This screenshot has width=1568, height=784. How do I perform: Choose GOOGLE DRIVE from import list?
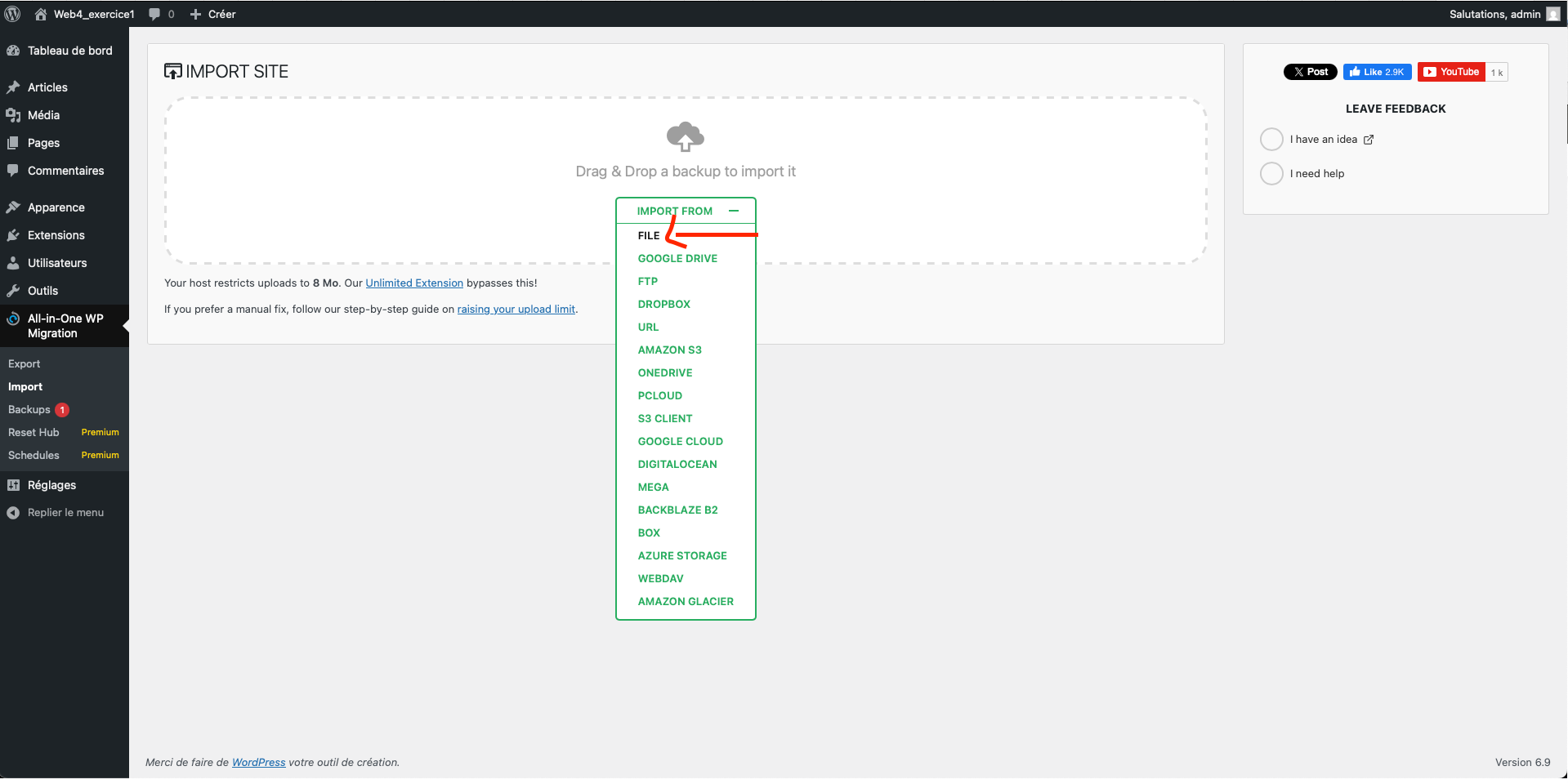pyautogui.click(x=677, y=258)
